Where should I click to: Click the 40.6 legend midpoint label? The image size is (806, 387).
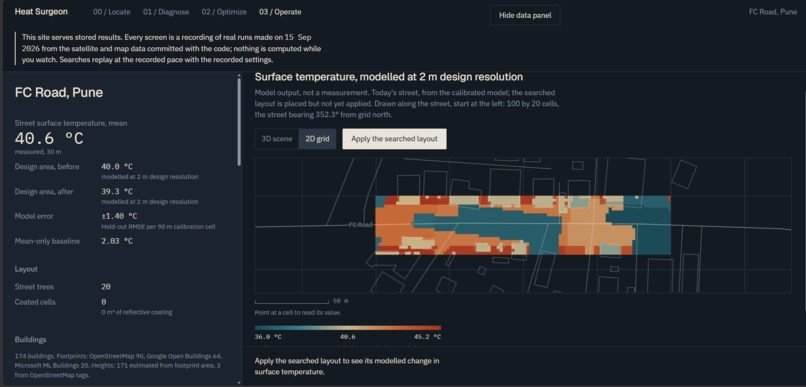click(347, 337)
